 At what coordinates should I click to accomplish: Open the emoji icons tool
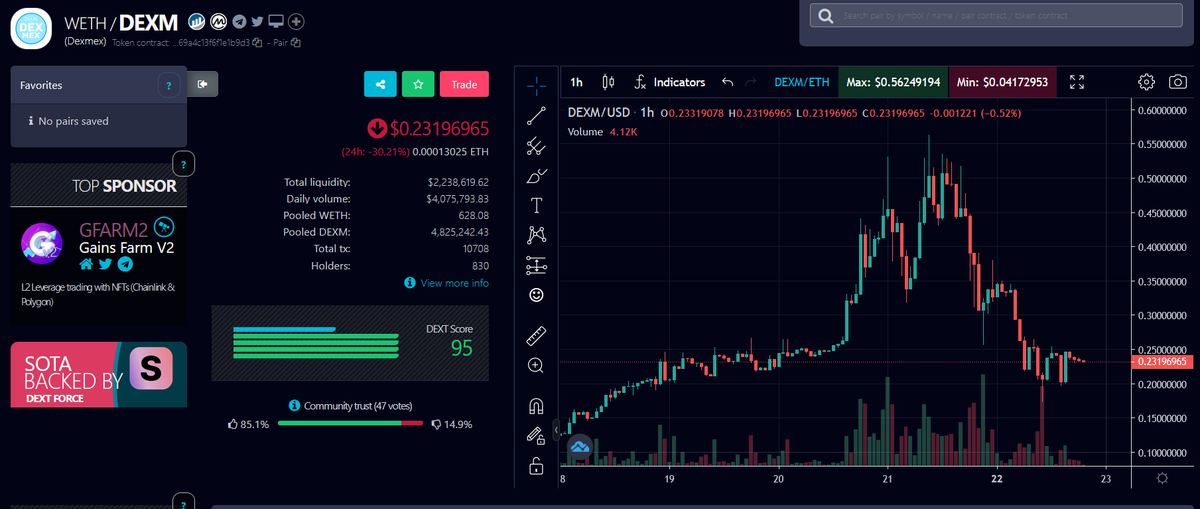pyautogui.click(x=536, y=295)
